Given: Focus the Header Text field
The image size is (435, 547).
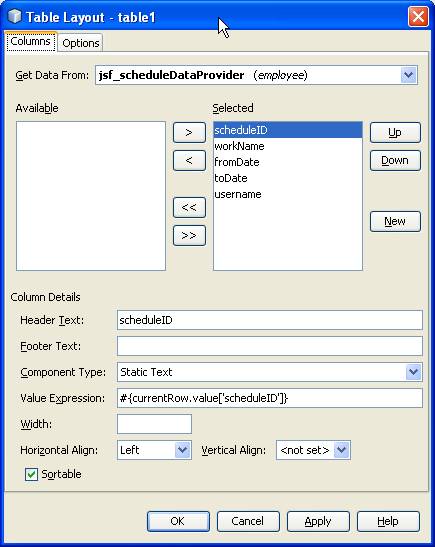Looking at the screenshot, I should click(270, 320).
